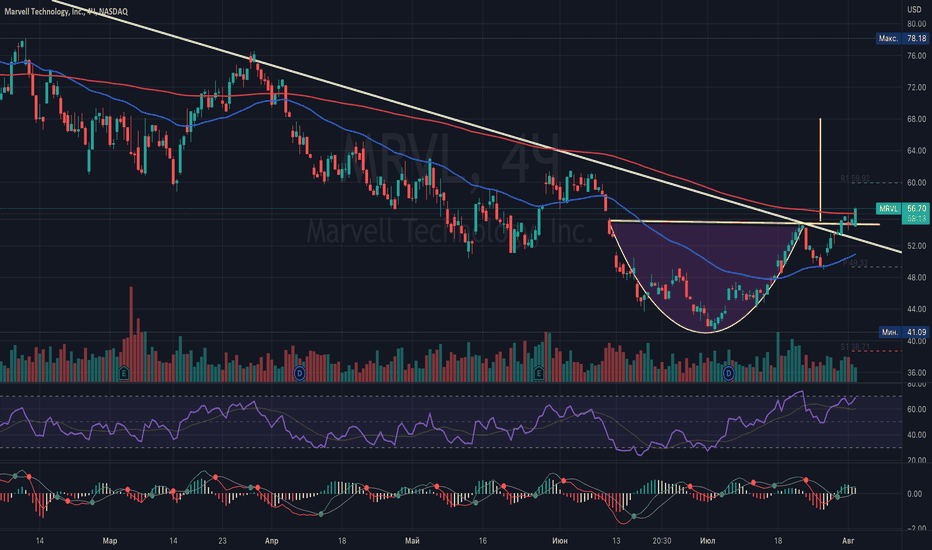Viewport: 932px width, 550px height.
Task: Click the R1 59.92 pivot label
Action: pos(855,178)
